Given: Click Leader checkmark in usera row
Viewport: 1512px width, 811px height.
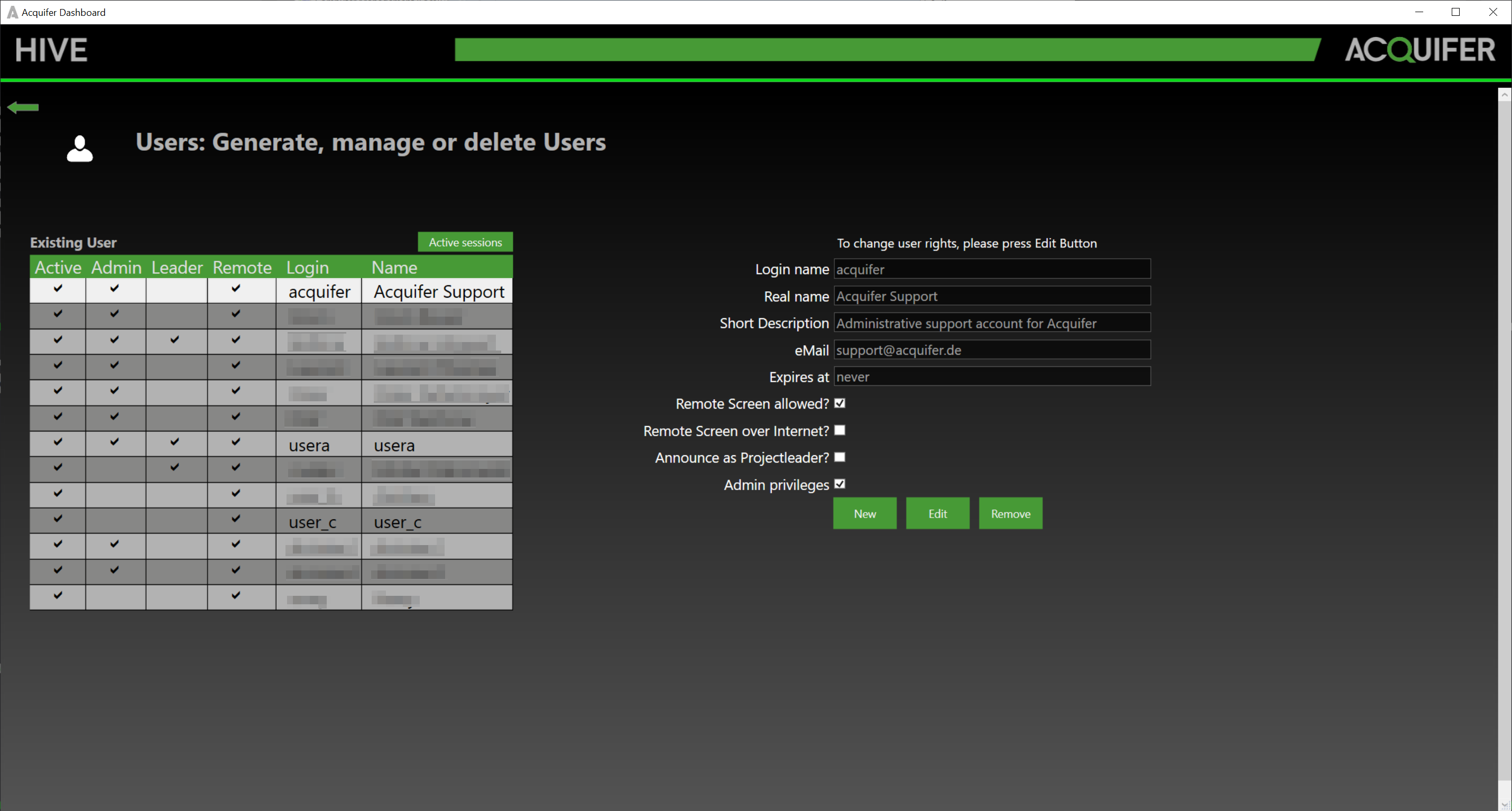Looking at the screenshot, I should coord(174,441).
